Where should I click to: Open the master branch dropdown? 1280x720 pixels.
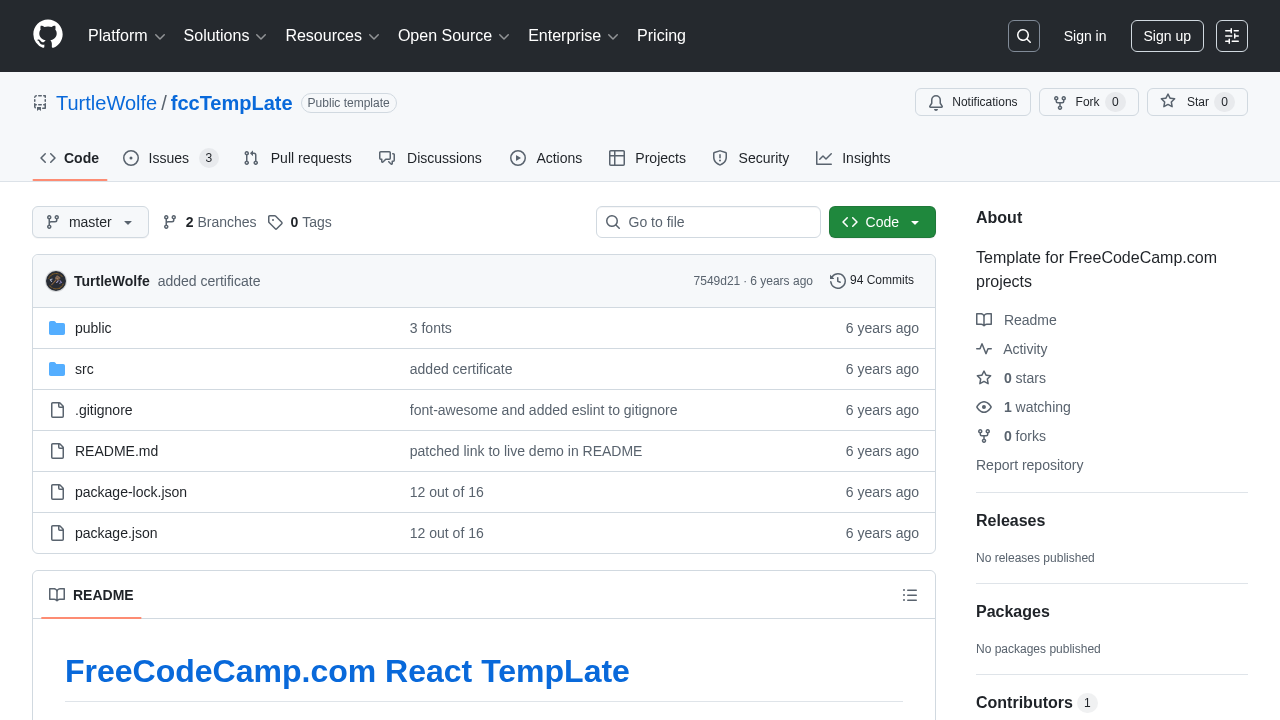[x=90, y=222]
